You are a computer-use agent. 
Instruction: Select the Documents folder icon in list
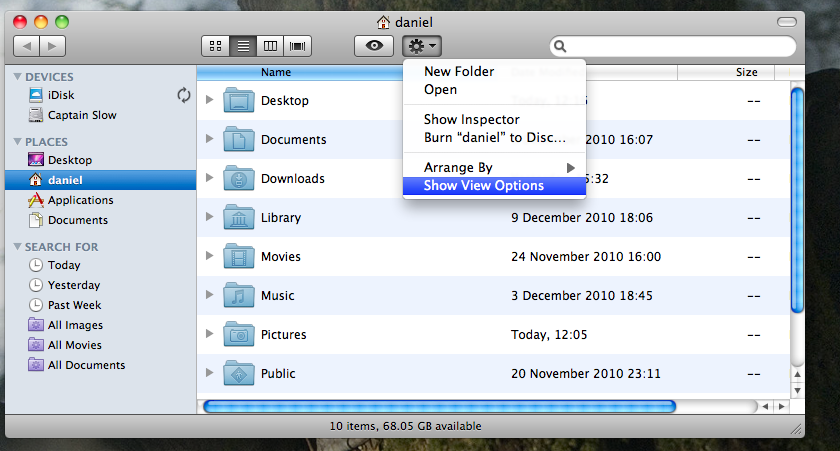click(239, 139)
